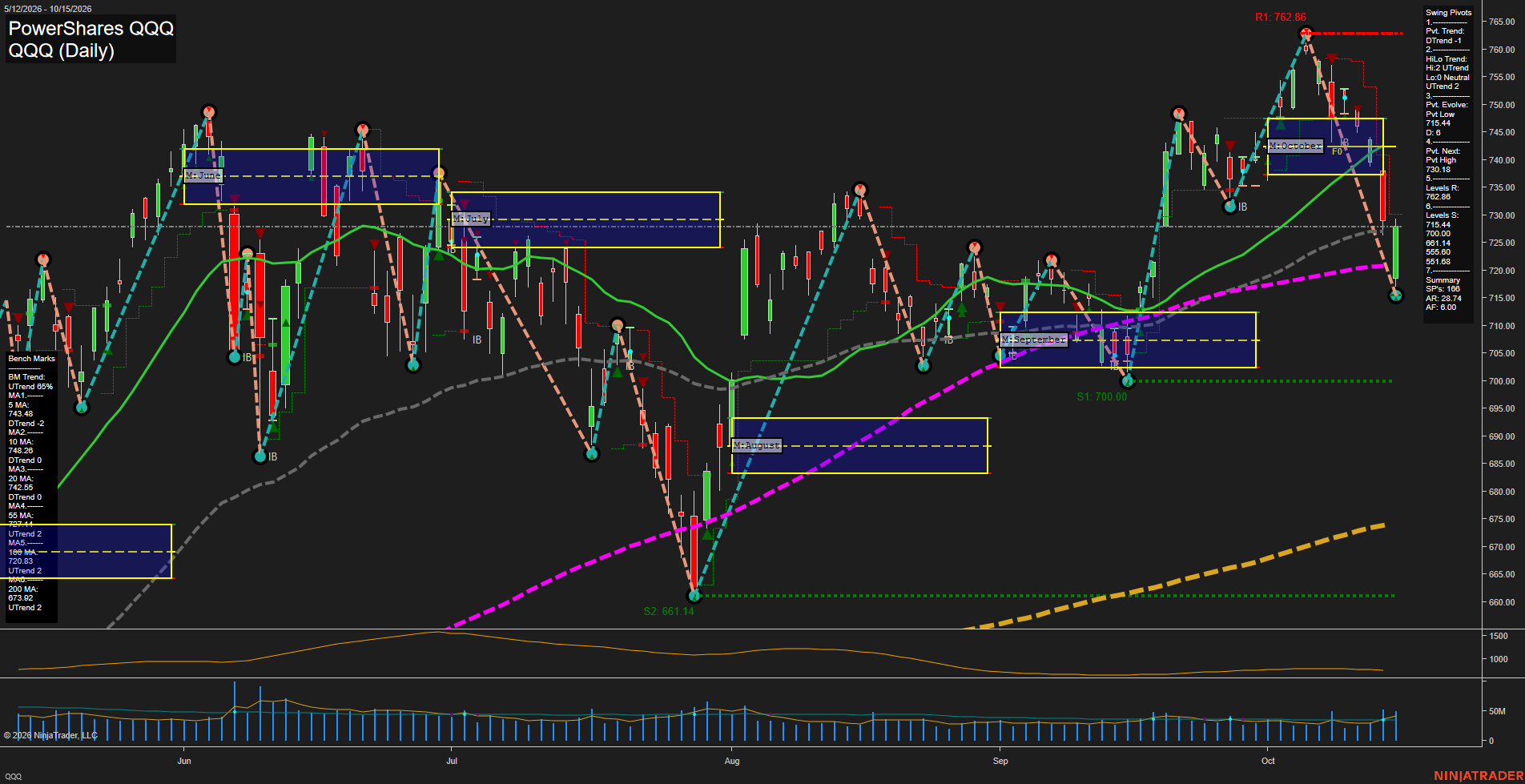Image resolution: width=1525 pixels, height=784 pixels.
Task: Click the 1500 indicator axis label
Action: 1499,636
